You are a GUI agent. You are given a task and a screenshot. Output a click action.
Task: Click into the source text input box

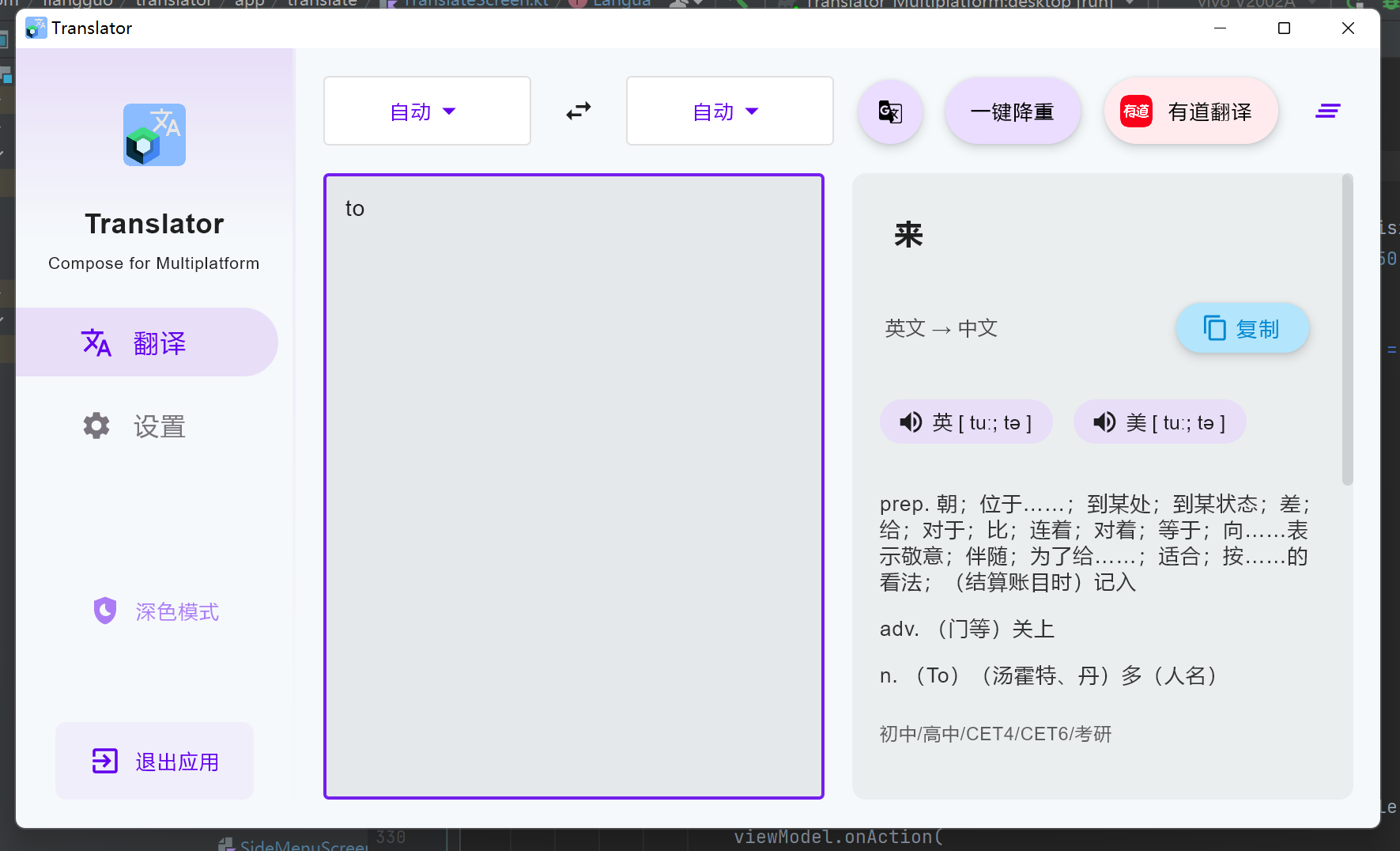pyautogui.click(x=574, y=486)
